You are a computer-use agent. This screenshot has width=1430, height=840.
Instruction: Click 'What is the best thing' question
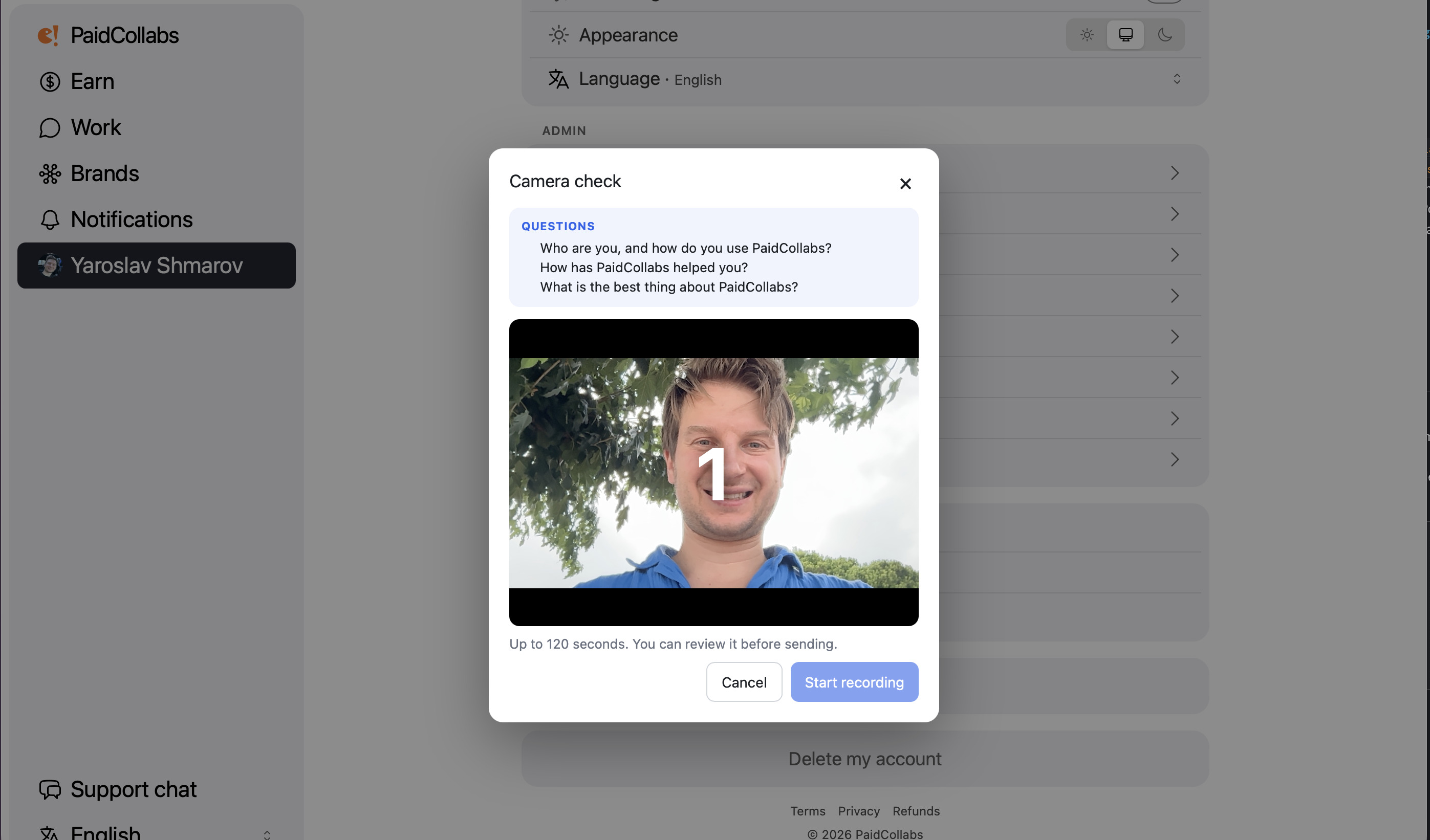[668, 287]
